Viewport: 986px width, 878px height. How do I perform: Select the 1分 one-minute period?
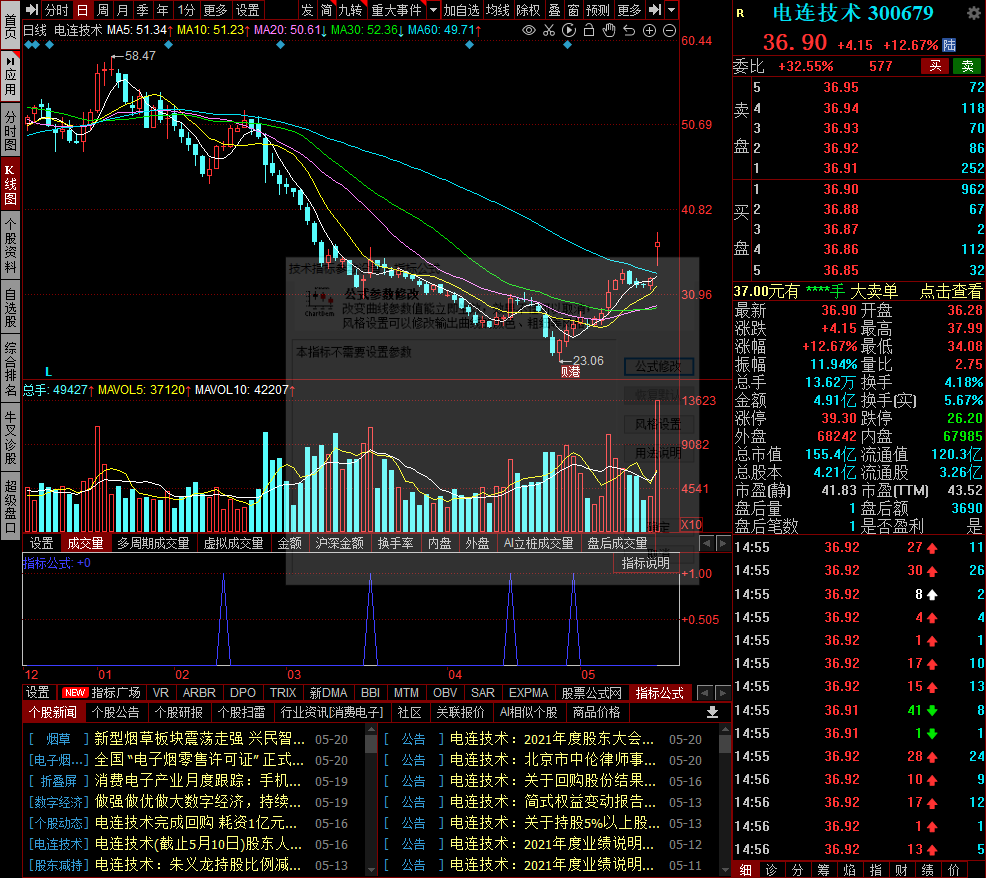(186, 10)
